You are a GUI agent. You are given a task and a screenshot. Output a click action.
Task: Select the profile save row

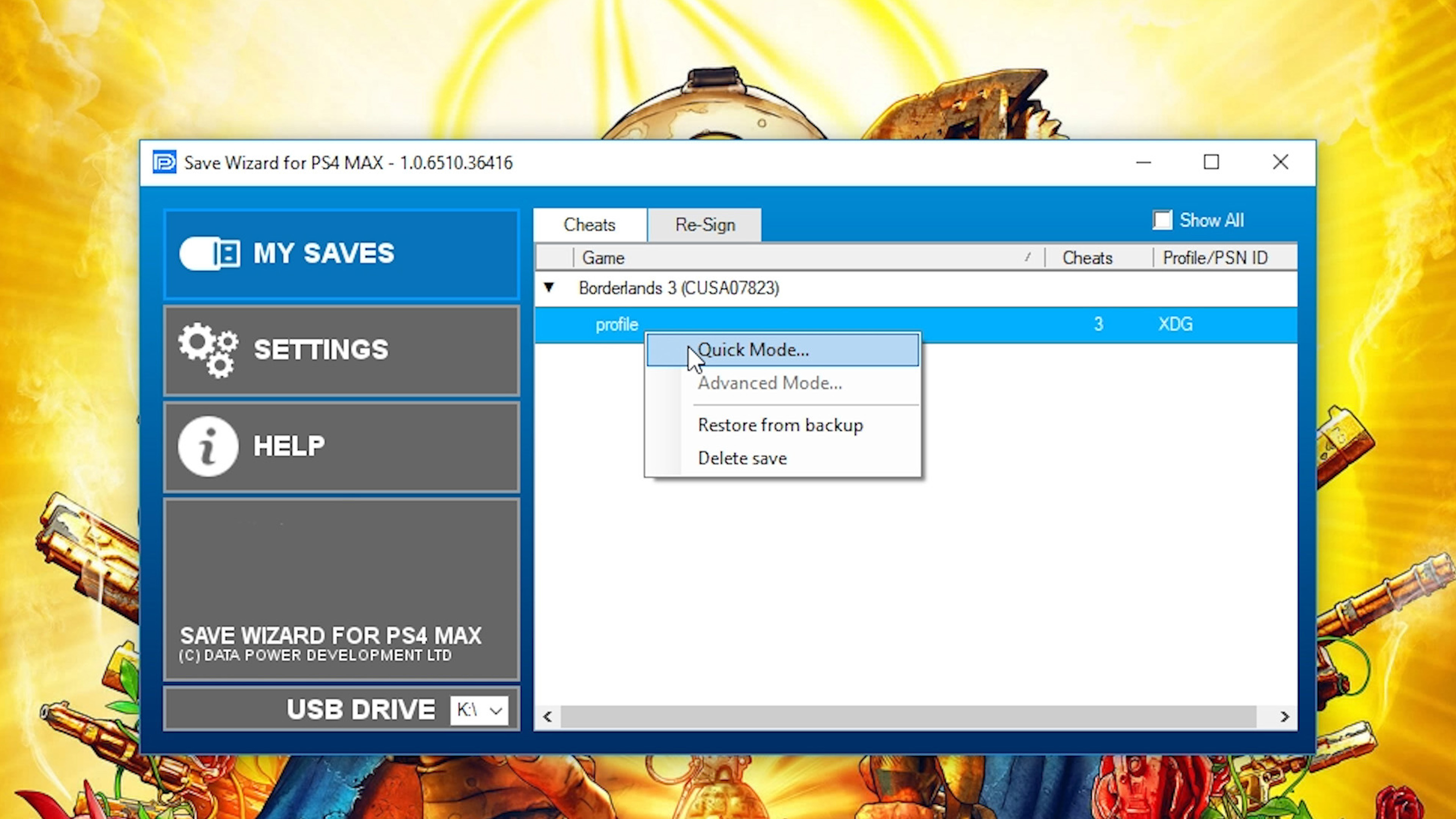617,323
